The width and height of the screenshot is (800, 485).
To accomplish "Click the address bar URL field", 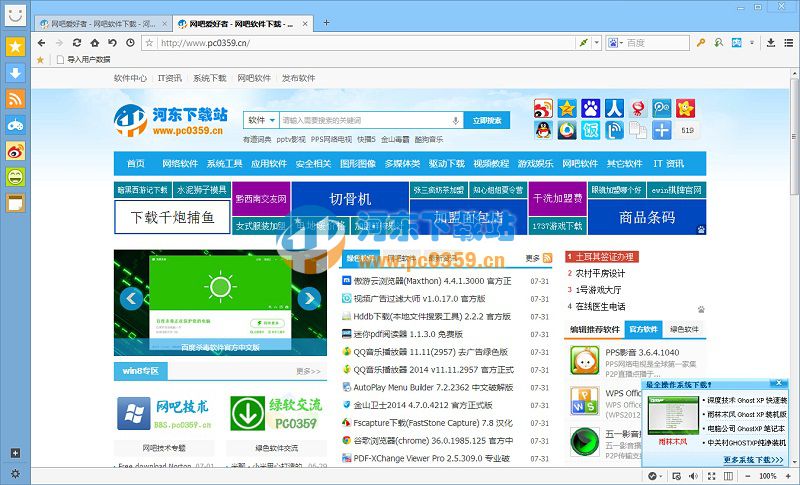I will point(365,43).
